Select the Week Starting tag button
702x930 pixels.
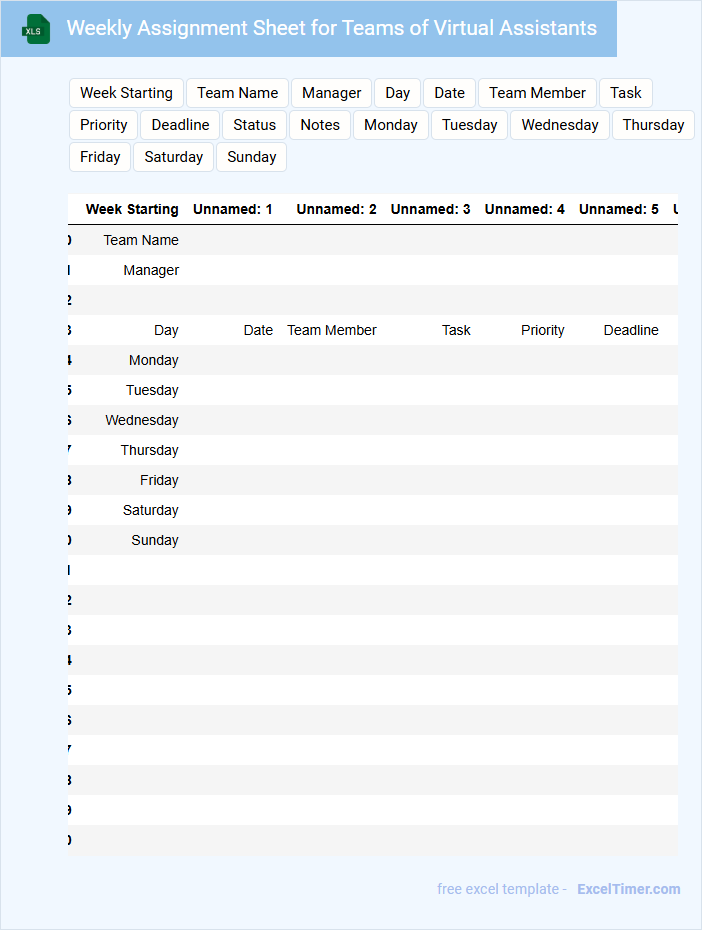click(x=126, y=93)
